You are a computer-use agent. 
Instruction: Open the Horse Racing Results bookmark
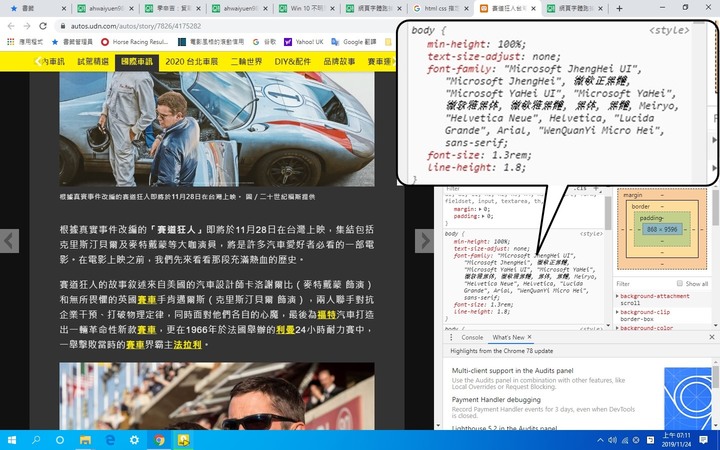135,42
